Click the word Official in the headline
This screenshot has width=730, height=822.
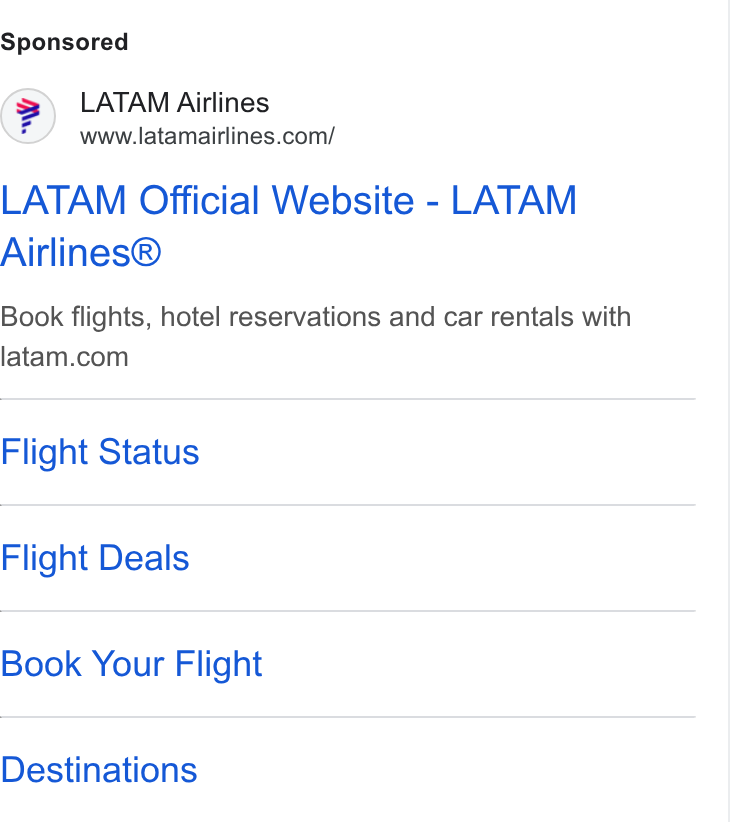199,200
